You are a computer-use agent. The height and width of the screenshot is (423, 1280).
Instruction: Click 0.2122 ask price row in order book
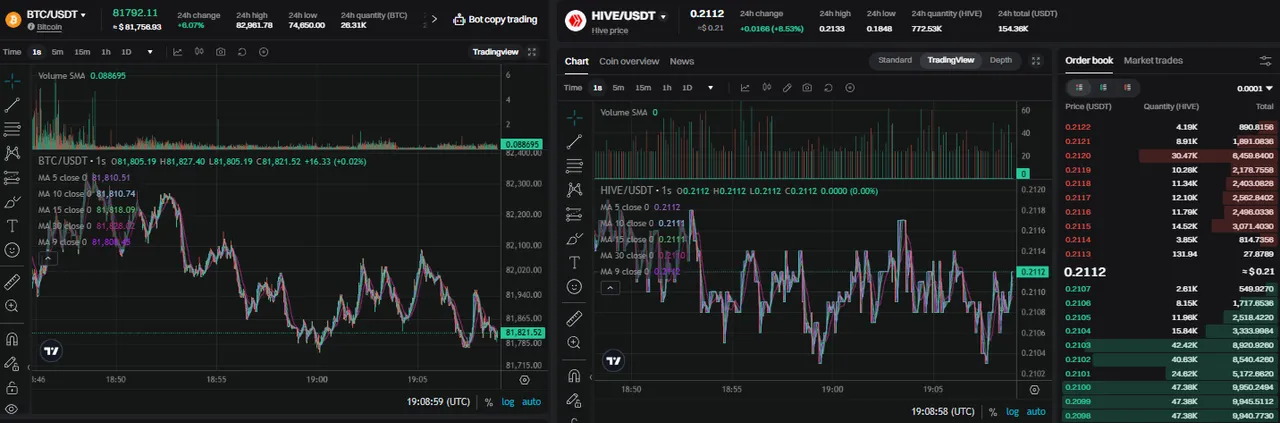(1170, 127)
